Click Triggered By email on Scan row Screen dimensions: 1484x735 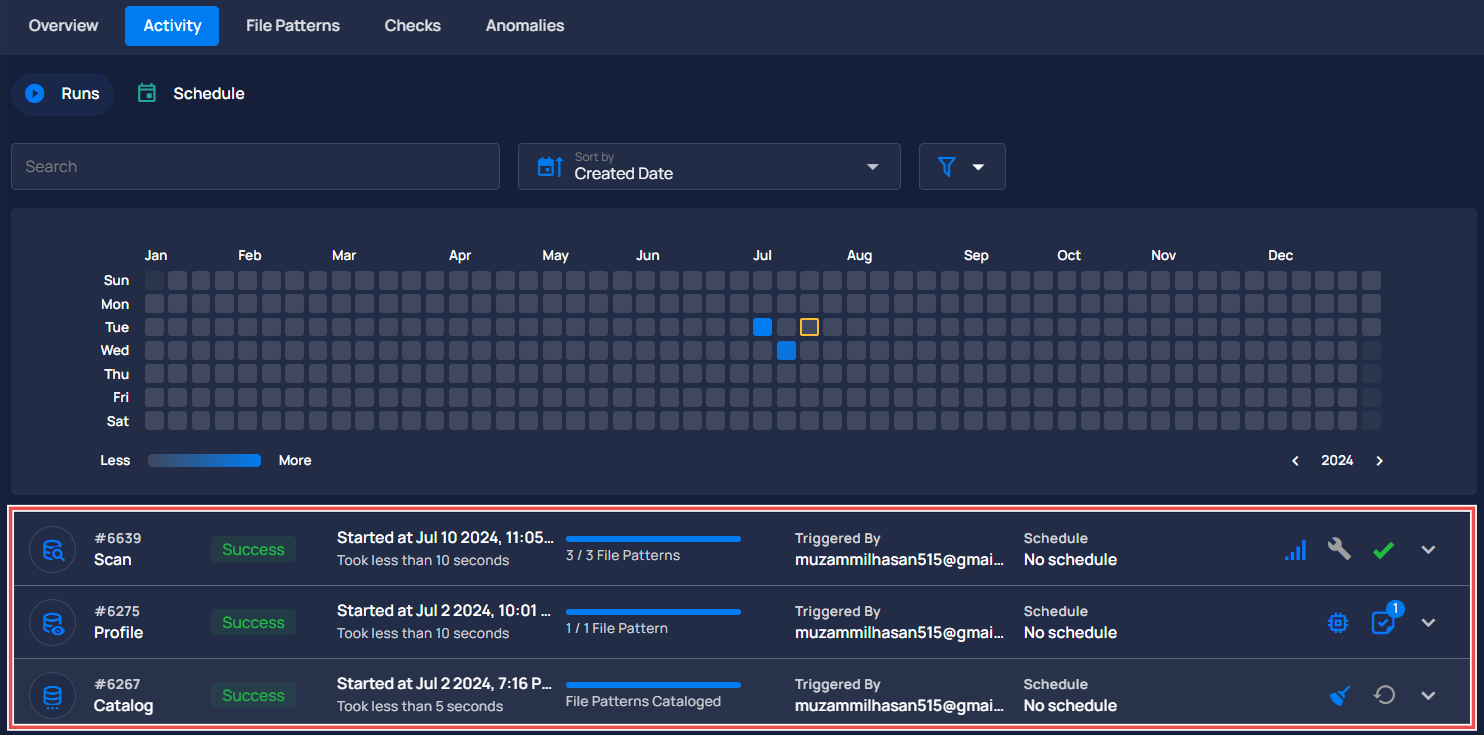click(900, 560)
